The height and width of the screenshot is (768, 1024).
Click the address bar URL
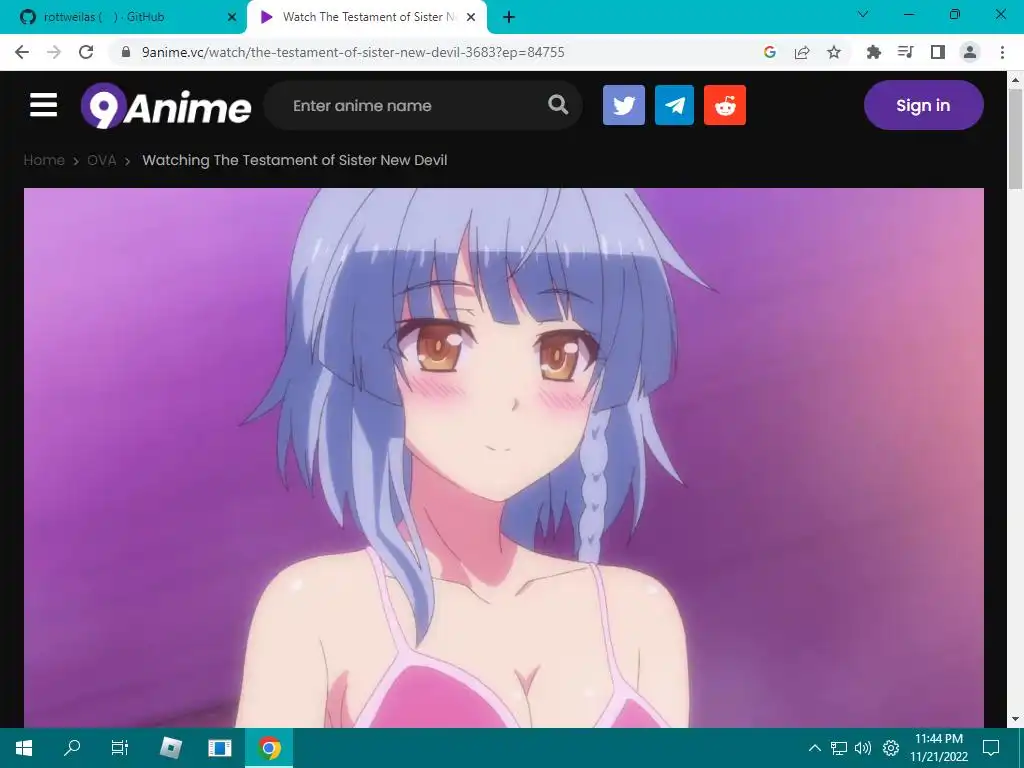tap(353, 52)
